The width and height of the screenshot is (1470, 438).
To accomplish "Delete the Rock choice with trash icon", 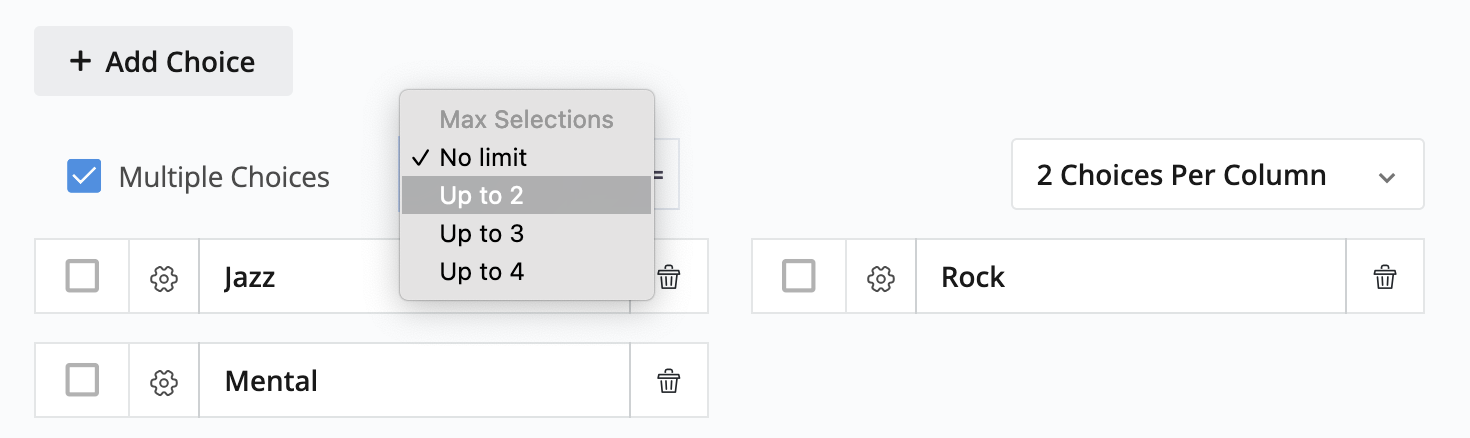I will pyautogui.click(x=1385, y=277).
